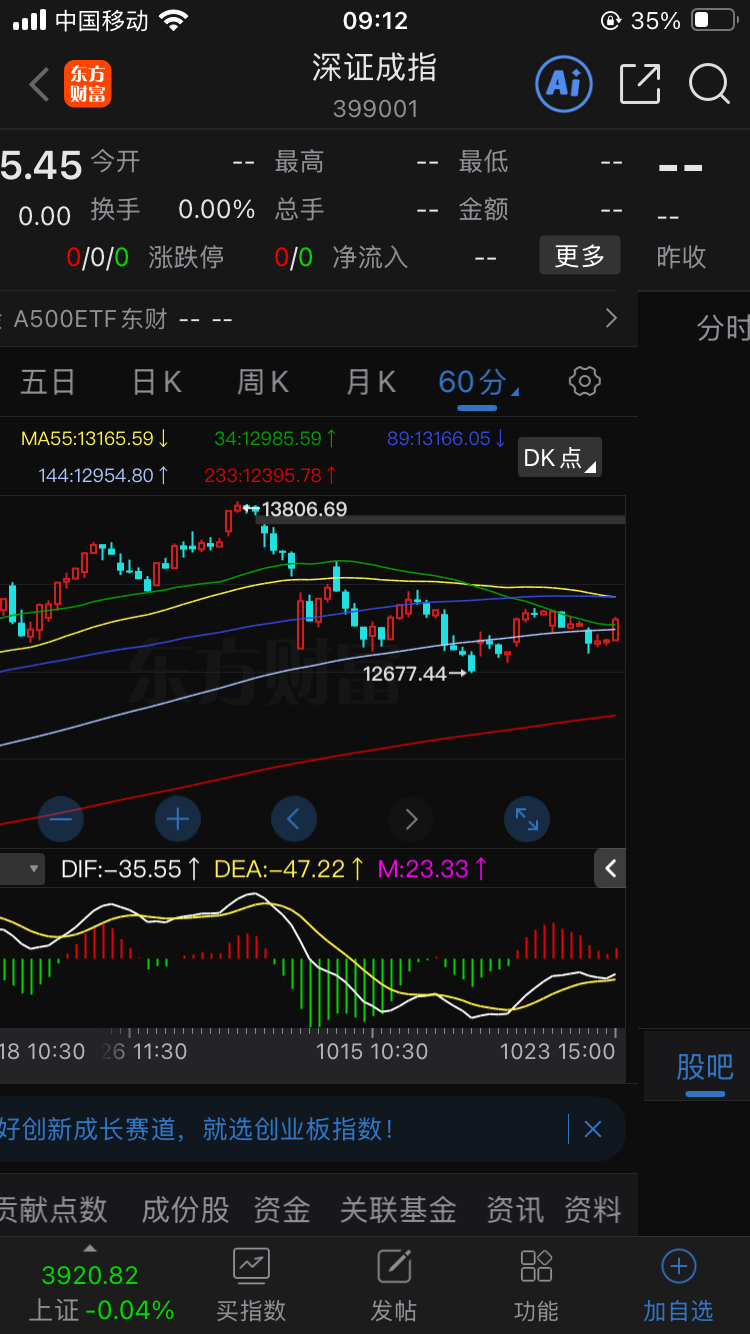Image resolution: width=750 pixels, height=1334 pixels.
Task: Tap the 更多 button
Action: [x=580, y=256]
